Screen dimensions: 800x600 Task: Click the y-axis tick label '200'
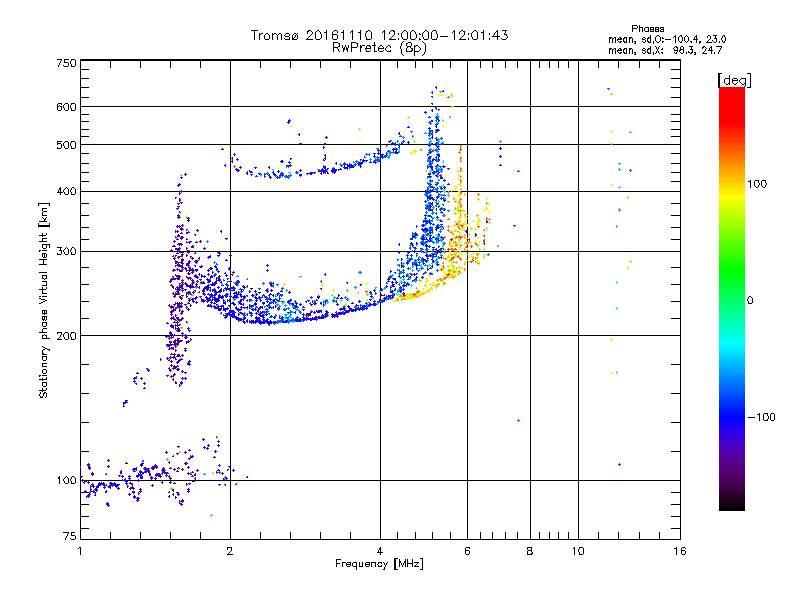tap(66, 336)
